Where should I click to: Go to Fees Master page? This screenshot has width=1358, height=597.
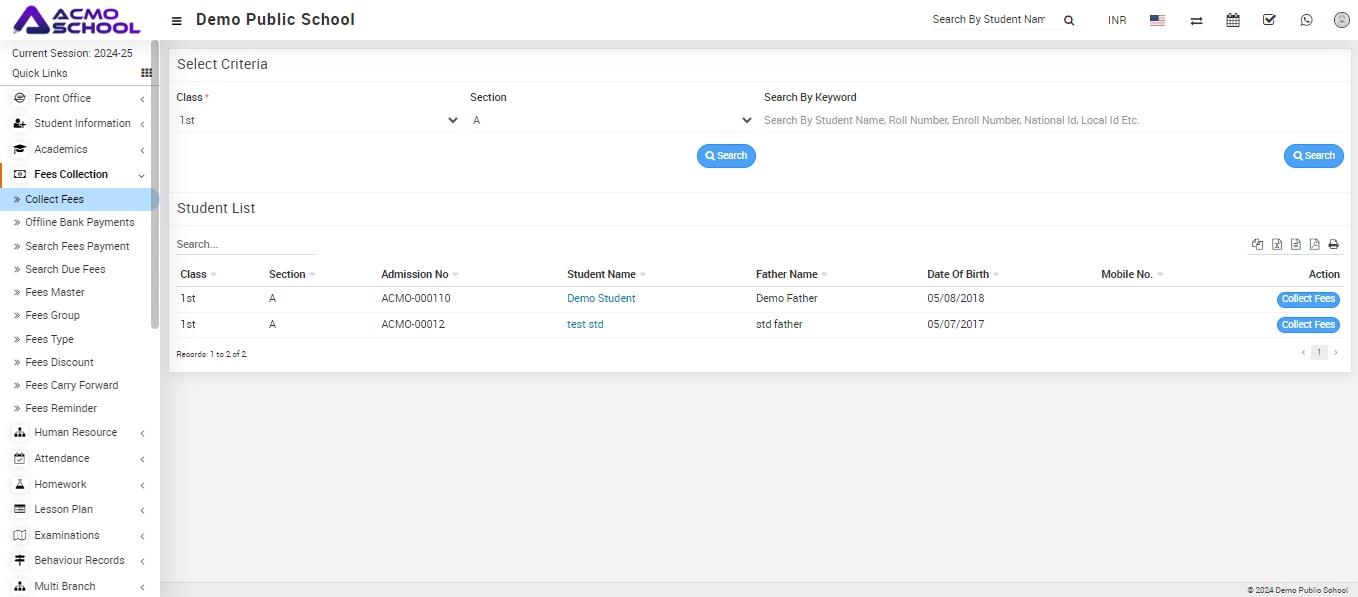click(x=55, y=292)
